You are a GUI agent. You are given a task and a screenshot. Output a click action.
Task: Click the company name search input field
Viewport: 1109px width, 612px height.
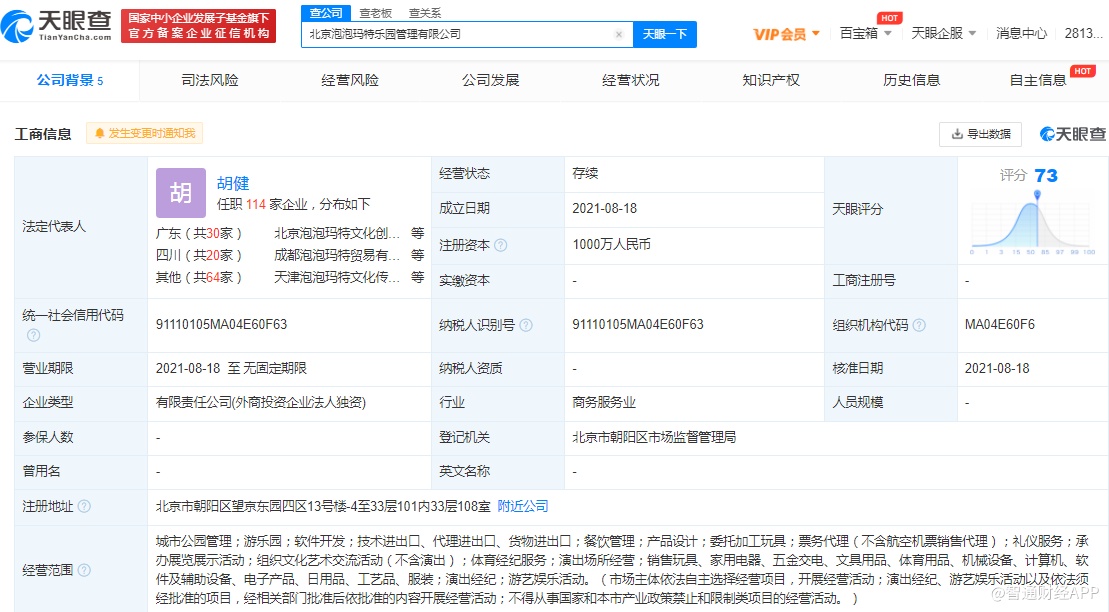tap(455, 34)
